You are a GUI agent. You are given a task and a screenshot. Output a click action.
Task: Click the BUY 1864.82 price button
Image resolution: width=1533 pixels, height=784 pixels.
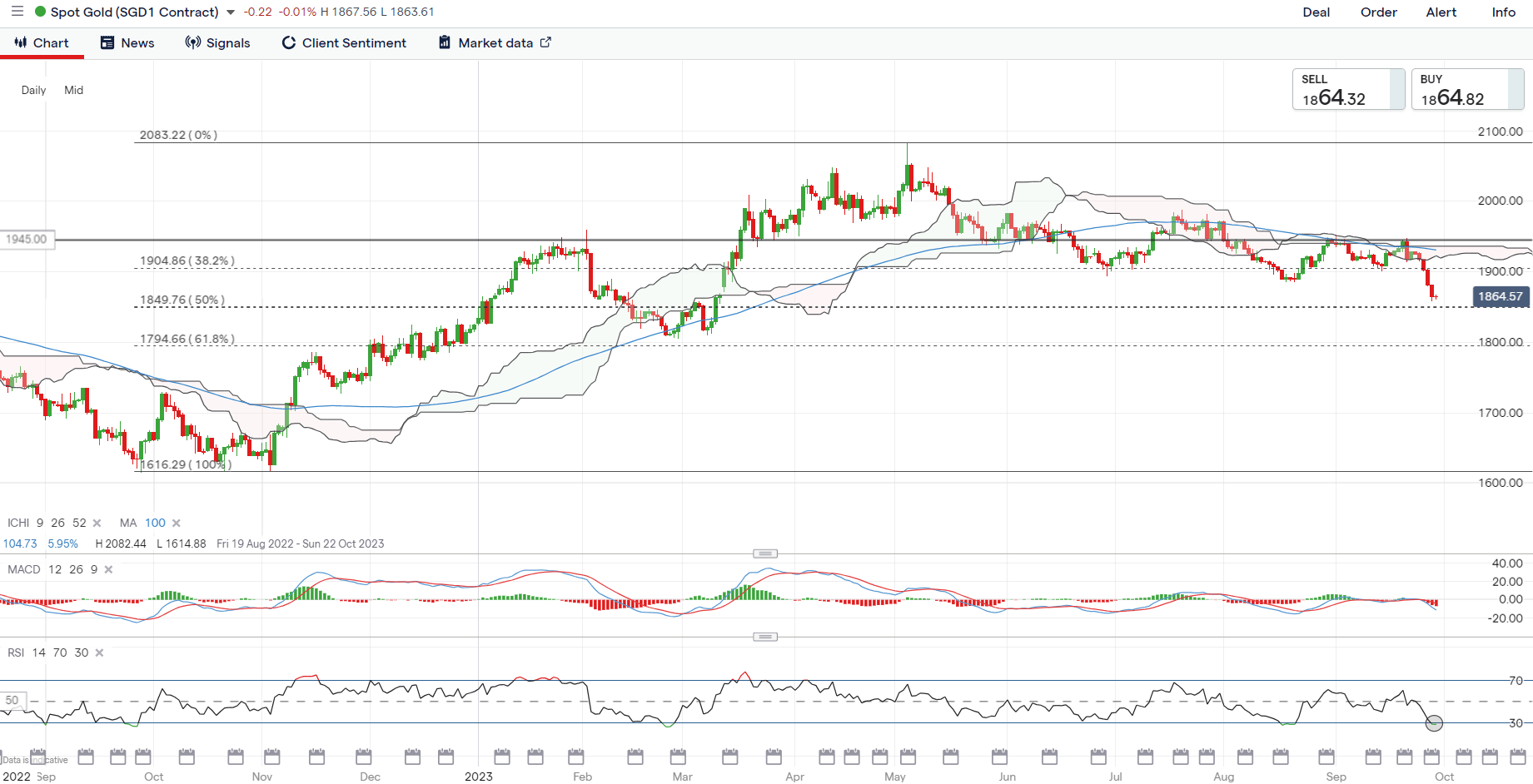click(1467, 89)
